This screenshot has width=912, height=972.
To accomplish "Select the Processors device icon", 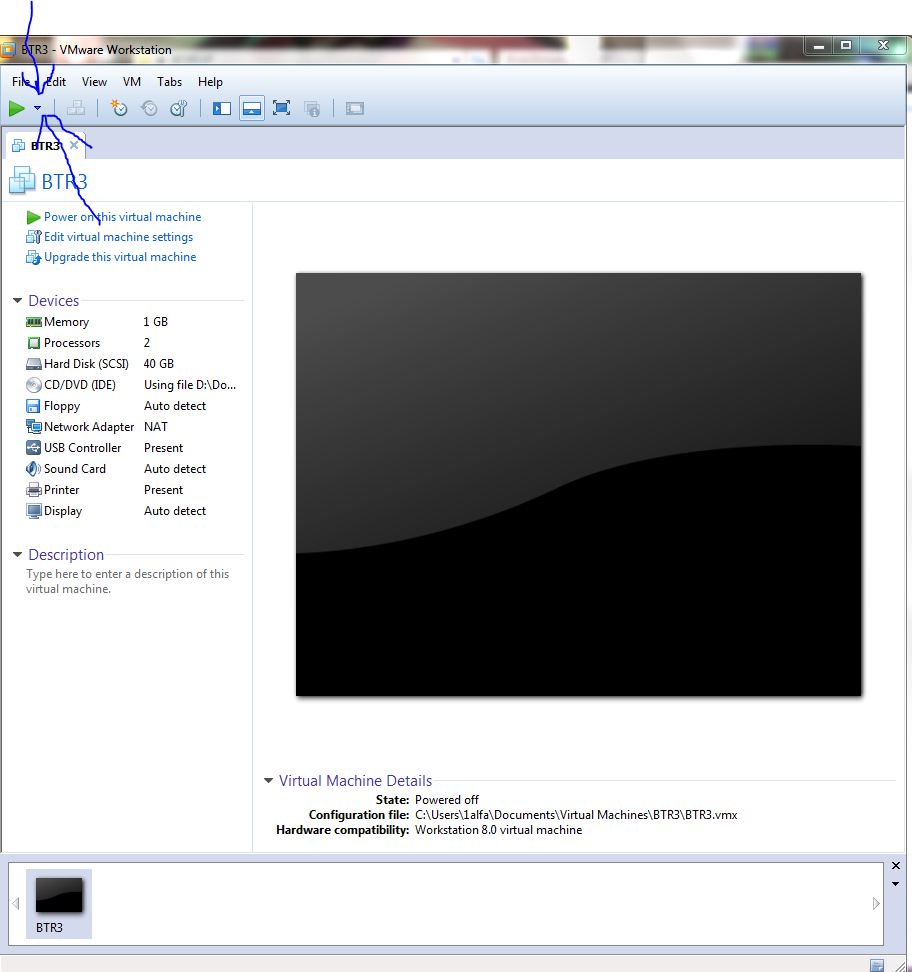I will tap(33, 343).
